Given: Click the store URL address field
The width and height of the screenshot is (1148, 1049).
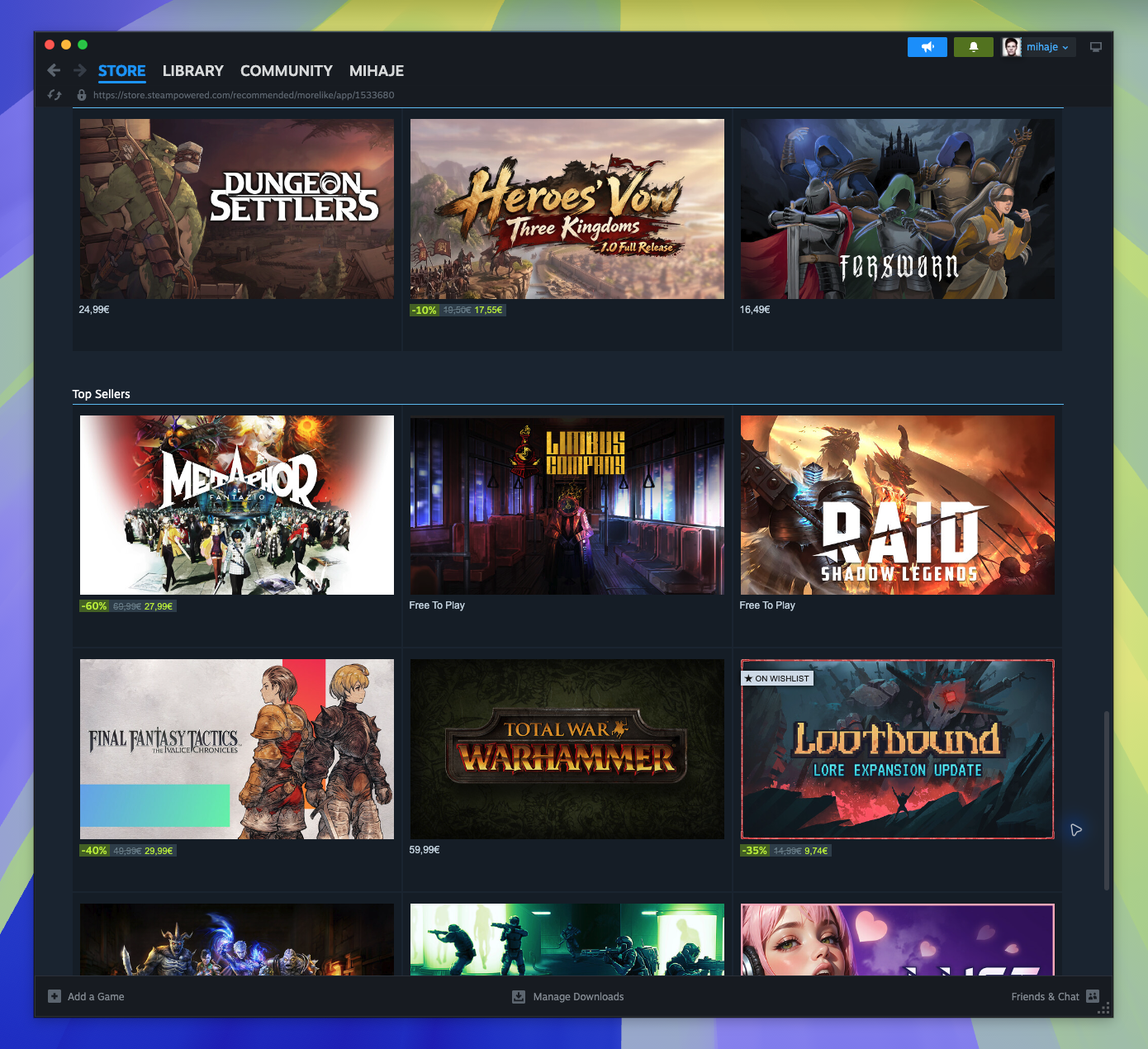Looking at the screenshot, I should 244,95.
